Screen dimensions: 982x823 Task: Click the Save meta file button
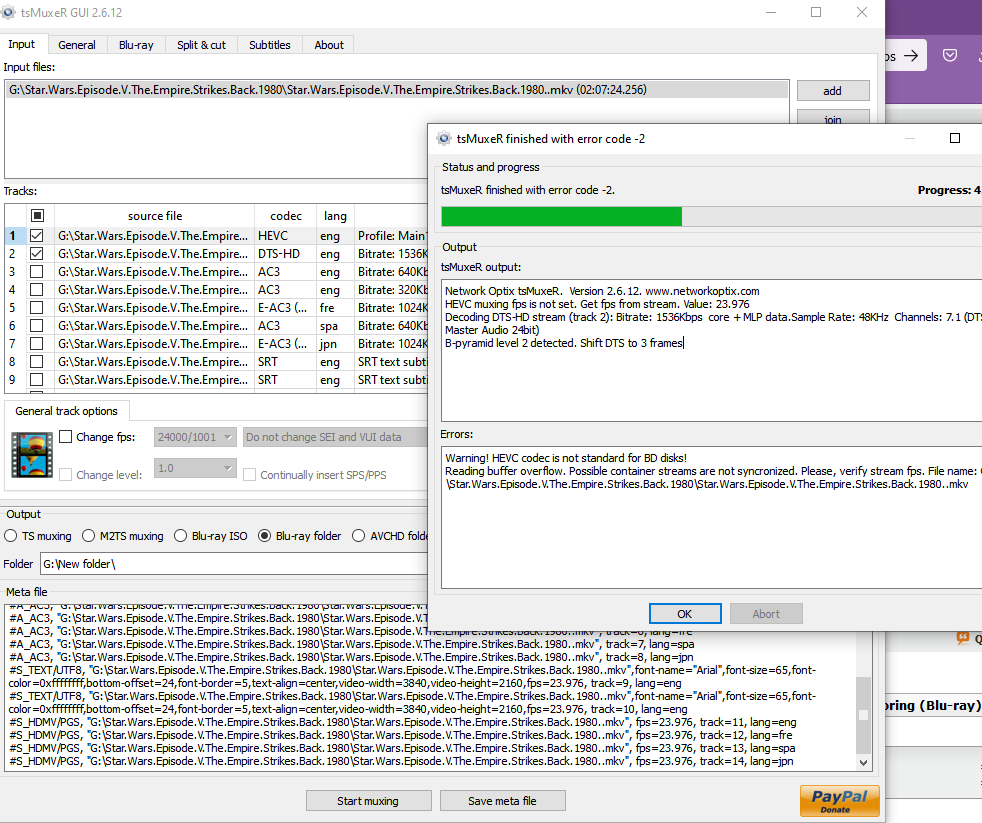tap(502, 800)
